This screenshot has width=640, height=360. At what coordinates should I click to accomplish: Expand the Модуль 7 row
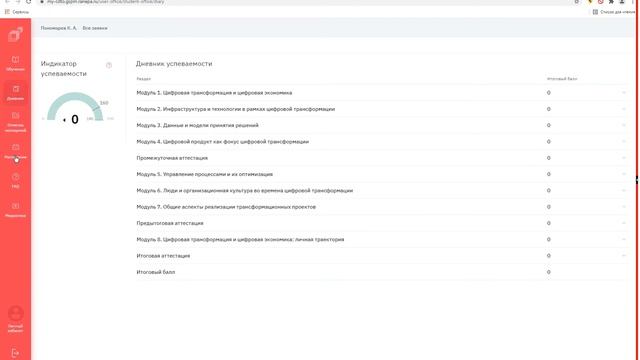pyautogui.click(x=624, y=207)
